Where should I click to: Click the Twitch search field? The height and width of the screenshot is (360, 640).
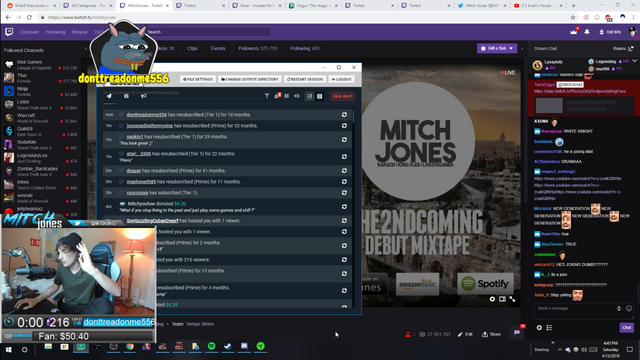tap(208, 32)
